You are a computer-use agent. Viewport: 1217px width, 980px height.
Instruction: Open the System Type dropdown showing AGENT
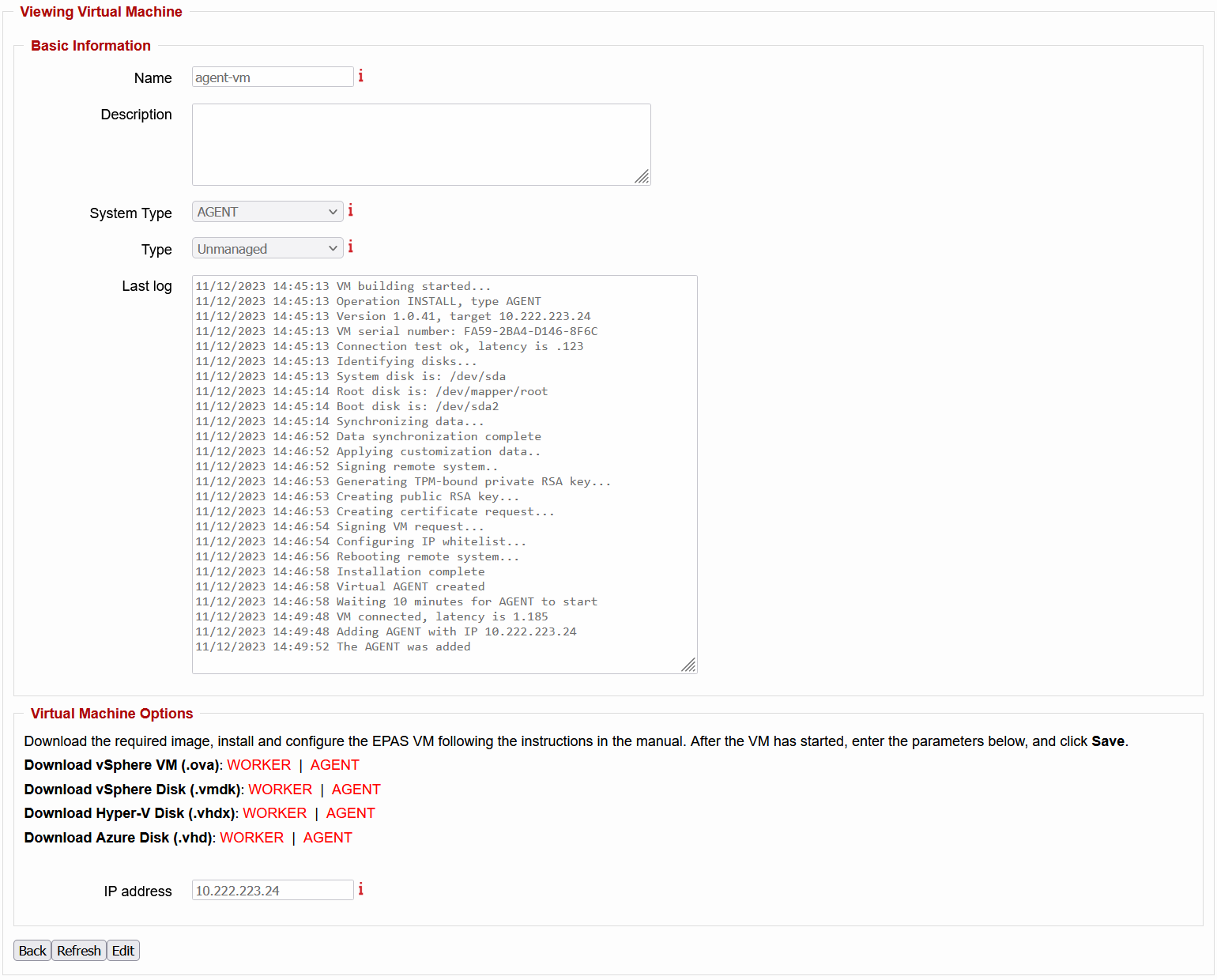coord(267,211)
